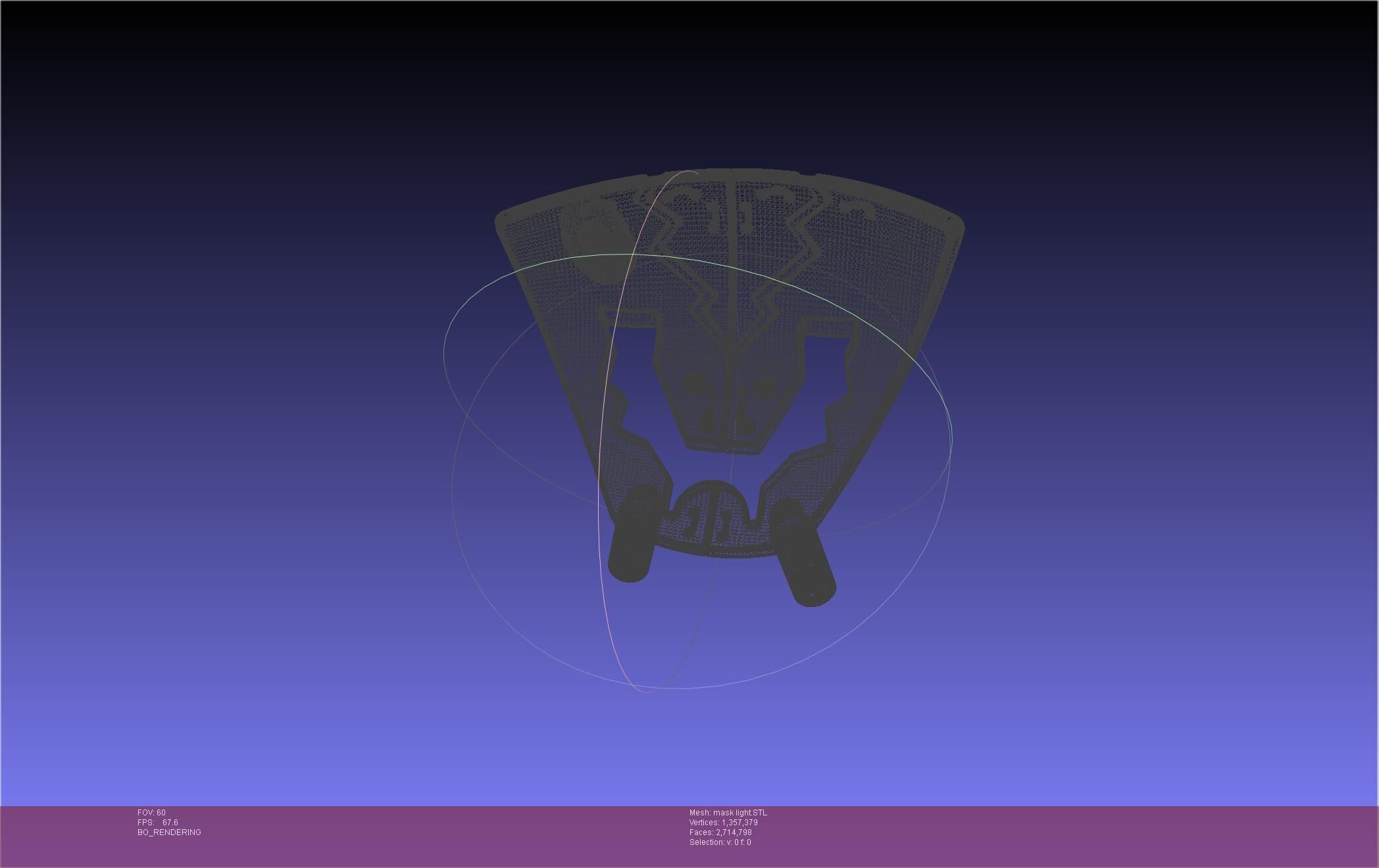Screen dimensions: 1379x868
Task: Click the Faces: 2,714,798 count
Action: click(x=720, y=832)
